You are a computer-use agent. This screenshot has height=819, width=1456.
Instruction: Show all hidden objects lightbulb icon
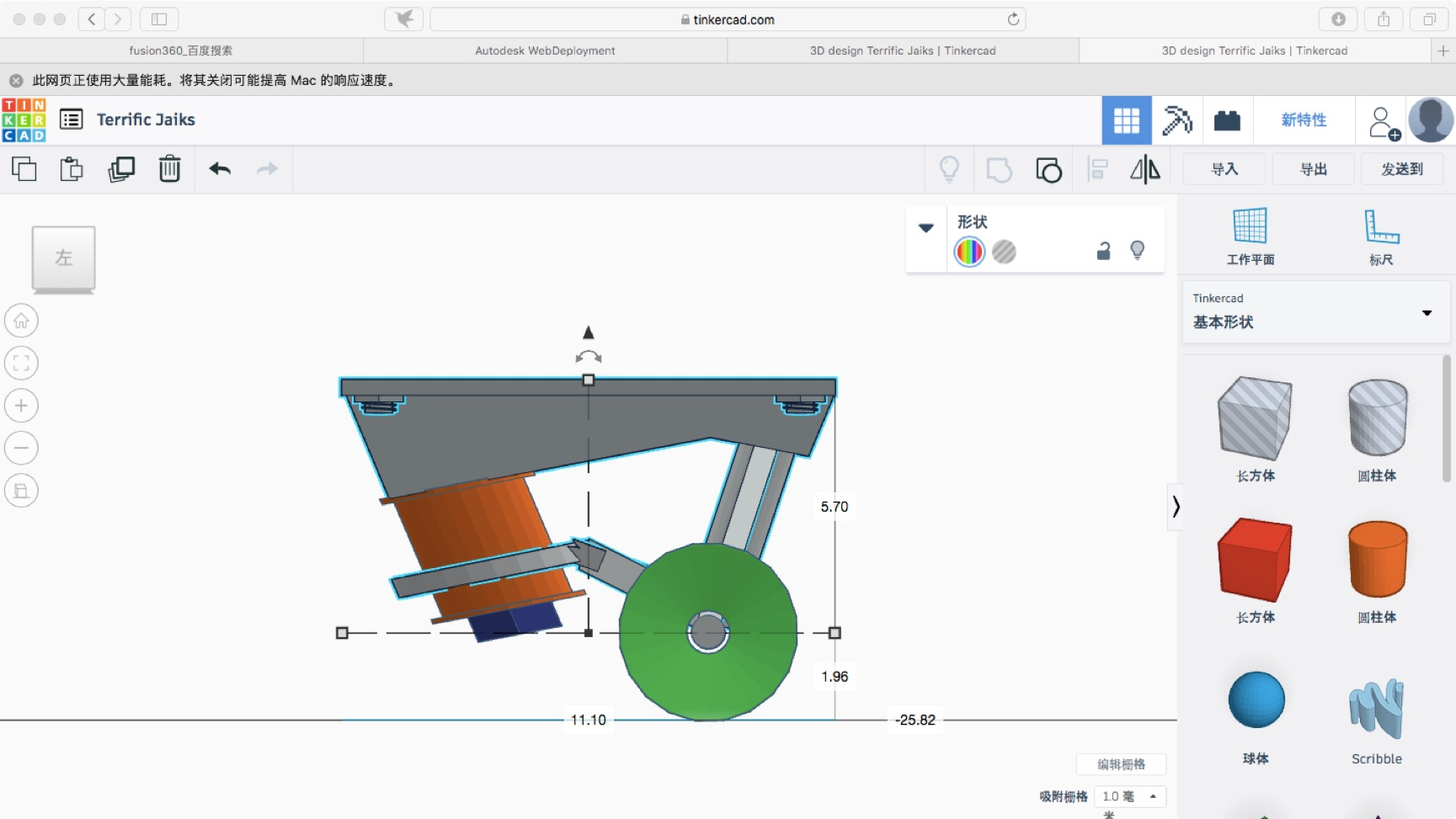click(x=949, y=169)
